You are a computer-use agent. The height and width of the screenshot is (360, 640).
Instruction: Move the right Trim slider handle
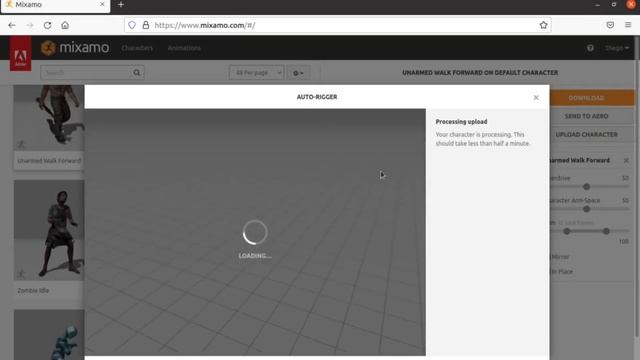click(606, 231)
